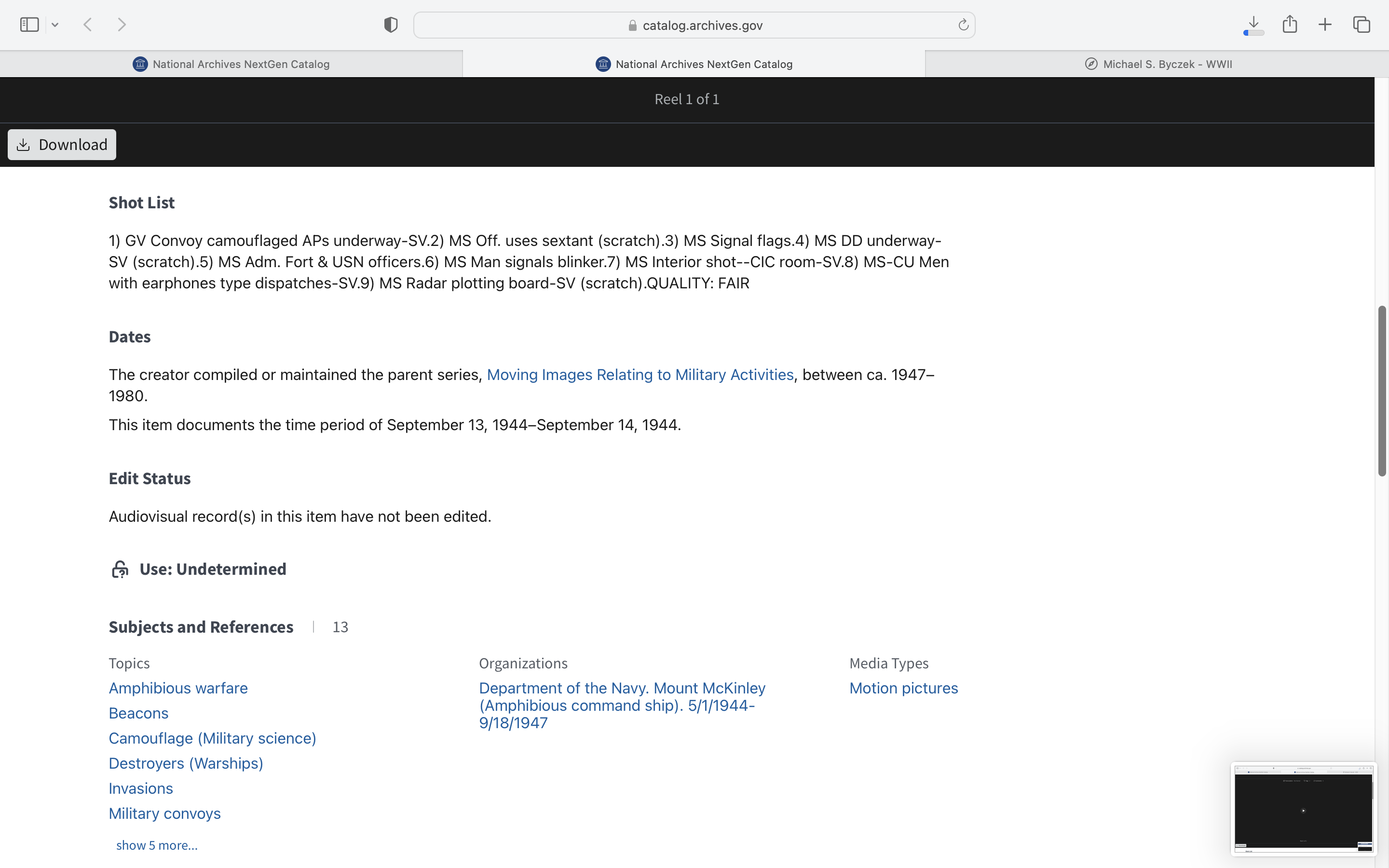This screenshot has height=868, width=1389.
Task: Click the page vertical scrollbar thumb
Action: pyautogui.click(x=1382, y=391)
